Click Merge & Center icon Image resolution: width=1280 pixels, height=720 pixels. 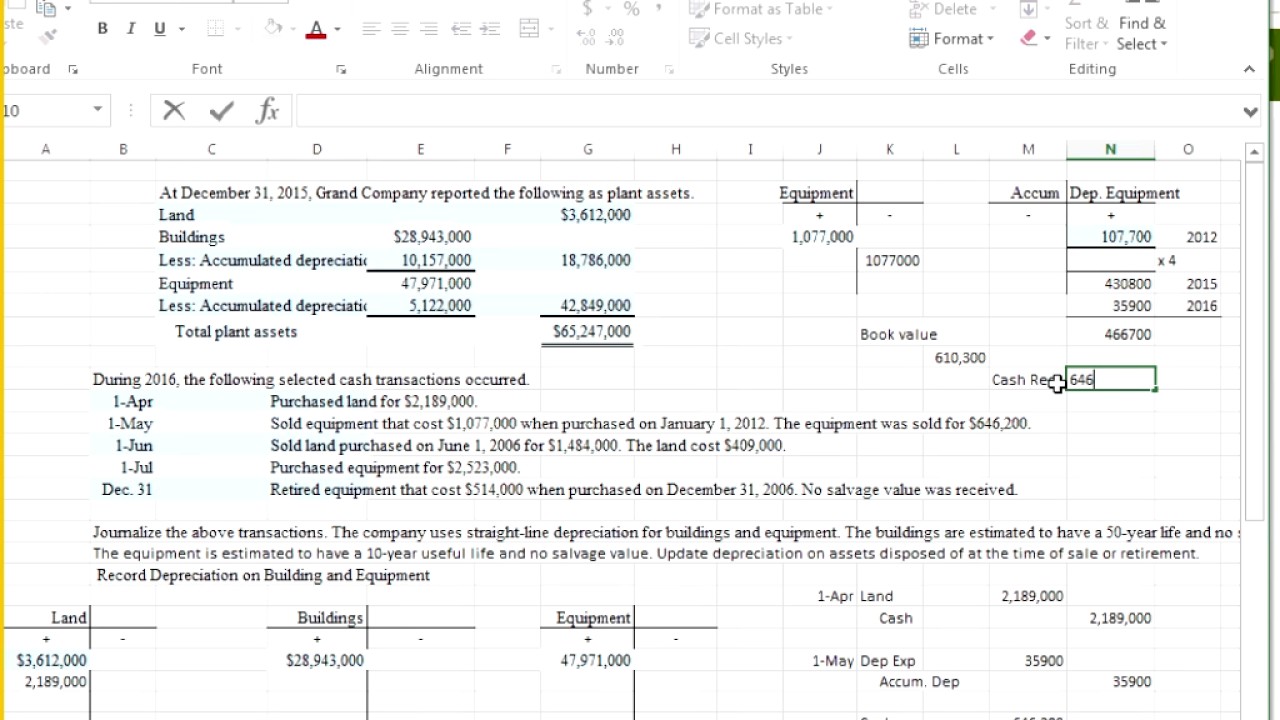click(x=530, y=29)
